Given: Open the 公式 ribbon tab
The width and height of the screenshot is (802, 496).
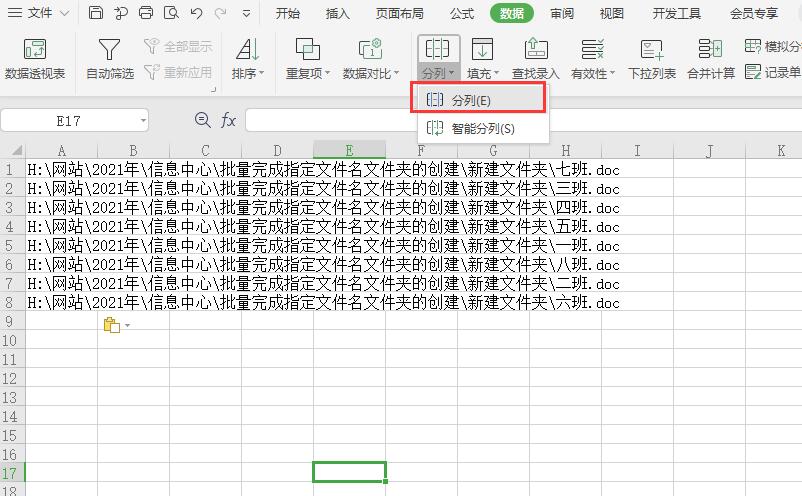Looking at the screenshot, I should 462,13.
